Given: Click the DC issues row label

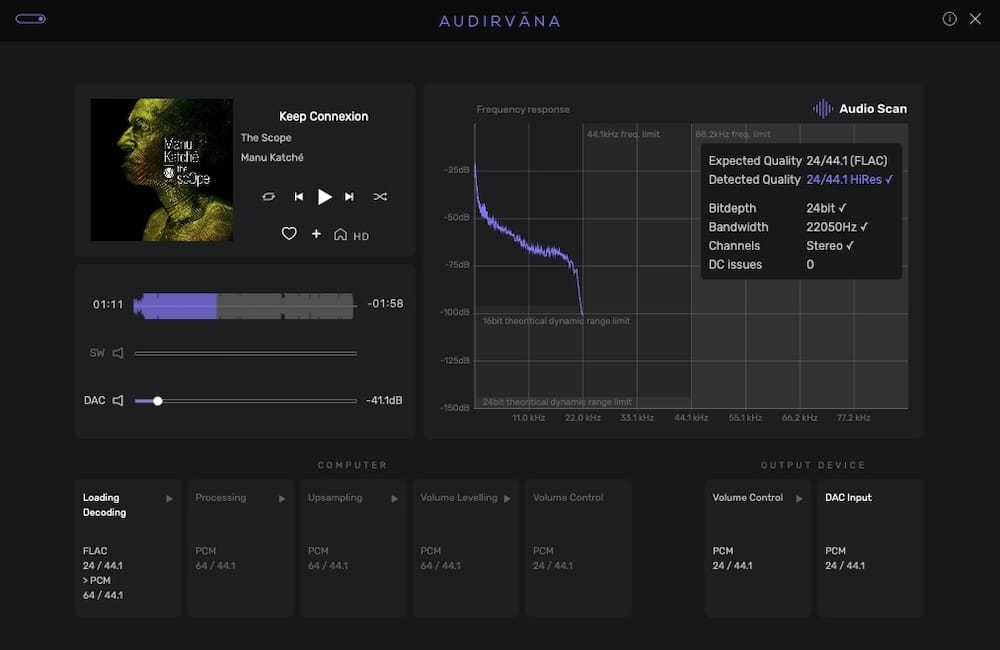Looking at the screenshot, I should 735,264.
